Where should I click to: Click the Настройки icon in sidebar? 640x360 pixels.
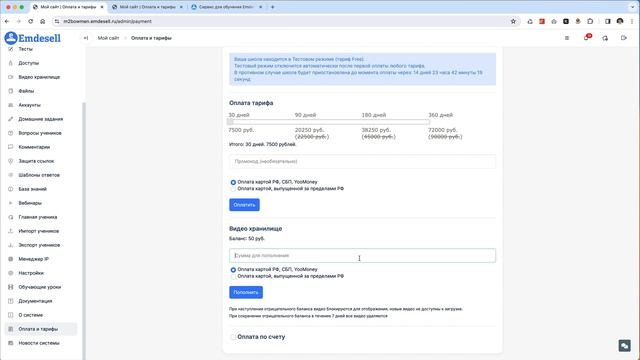point(11,273)
